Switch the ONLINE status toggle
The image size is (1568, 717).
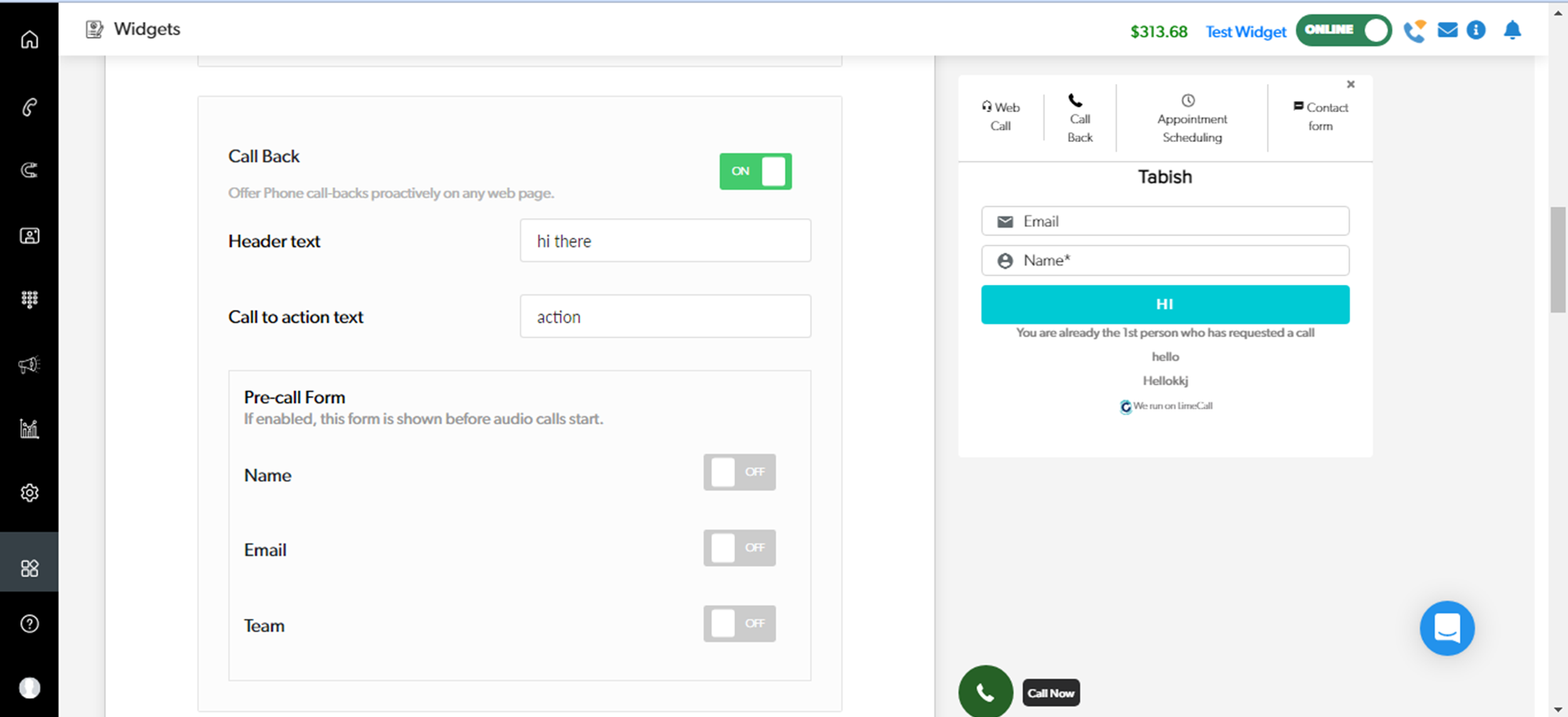(x=1343, y=31)
